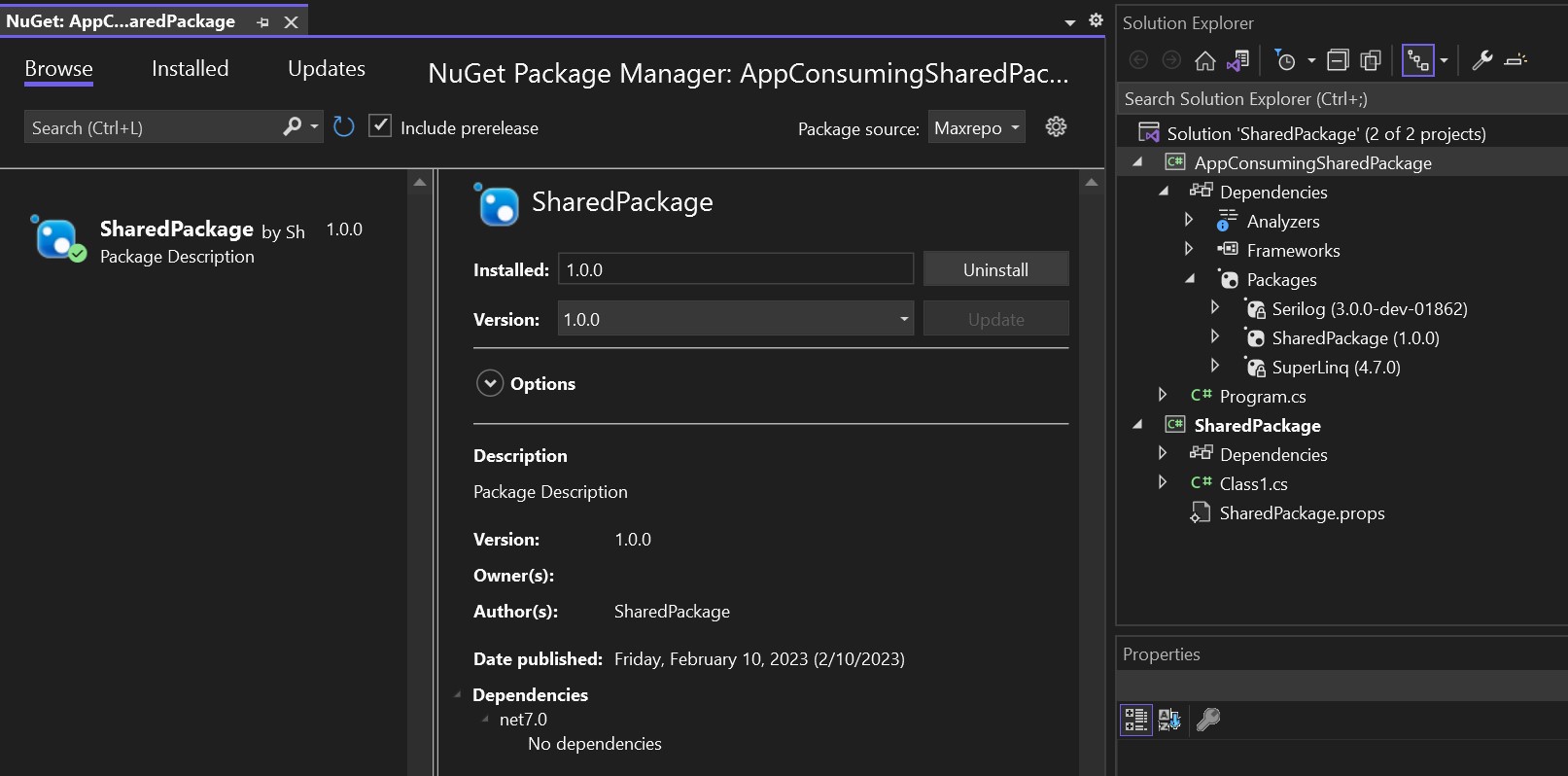1568x776 pixels.
Task: Focus Search Solution Explorer box
Action: 1342,99
